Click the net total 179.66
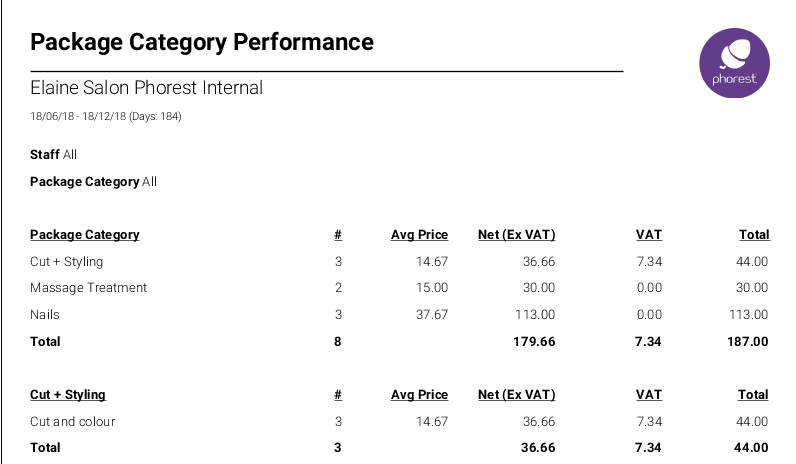This screenshot has width=796, height=464. (534, 341)
